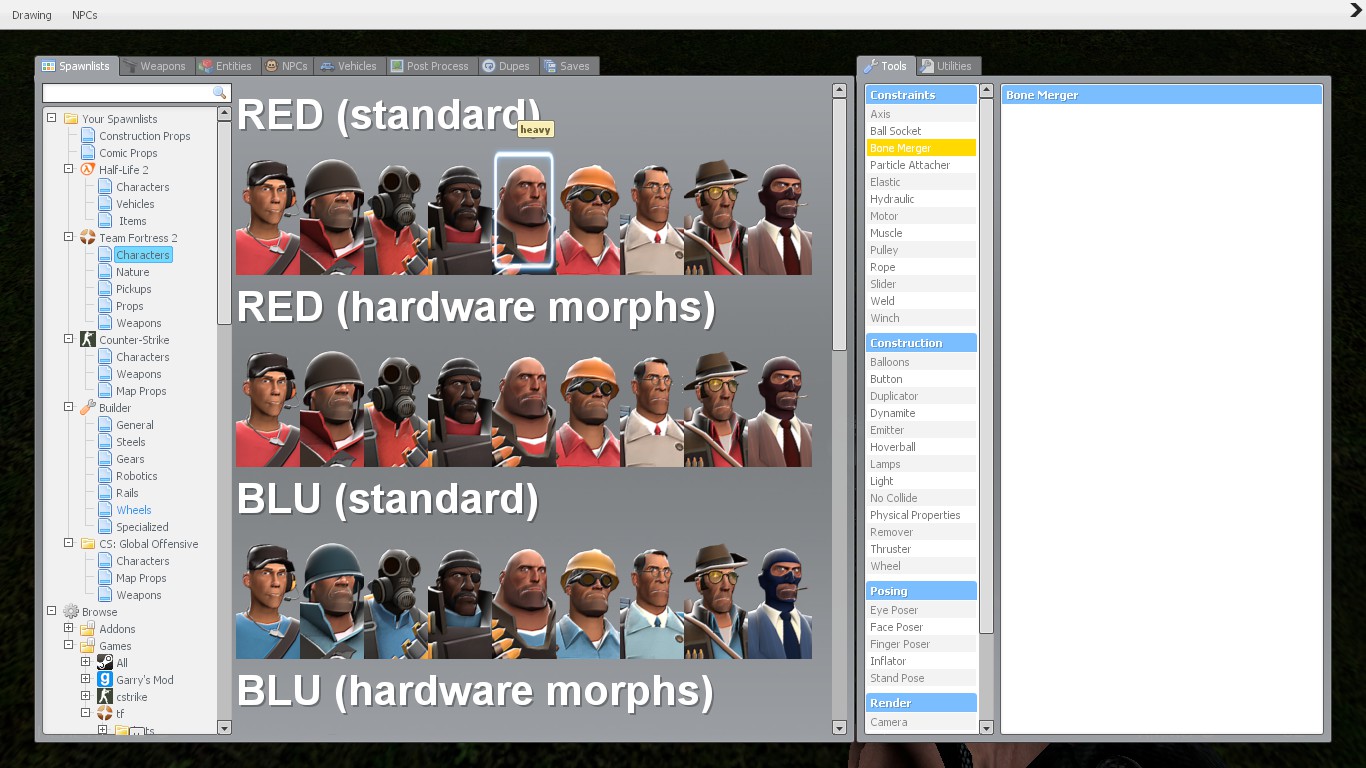Select the RED standard Pyro thumbnail
This screenshot has height=768, width=1366.
point(396,215)
